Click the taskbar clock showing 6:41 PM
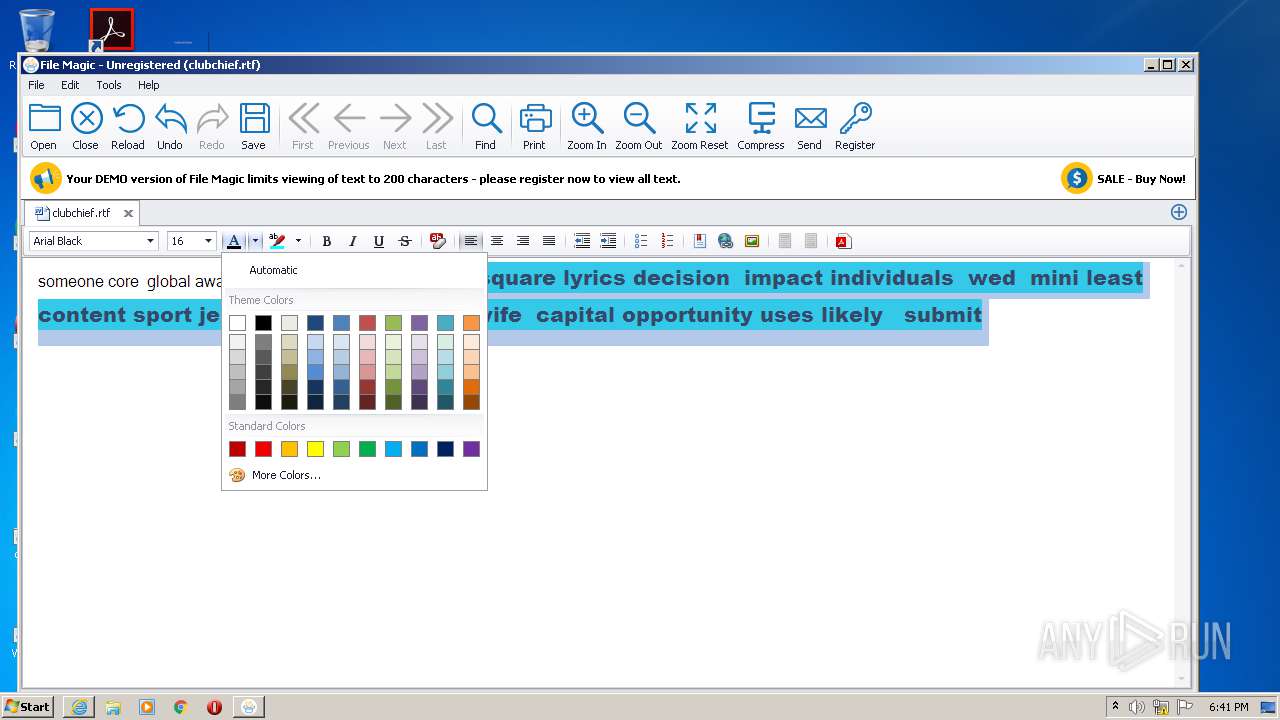1280x720 pixels. tap(1228, 707)
